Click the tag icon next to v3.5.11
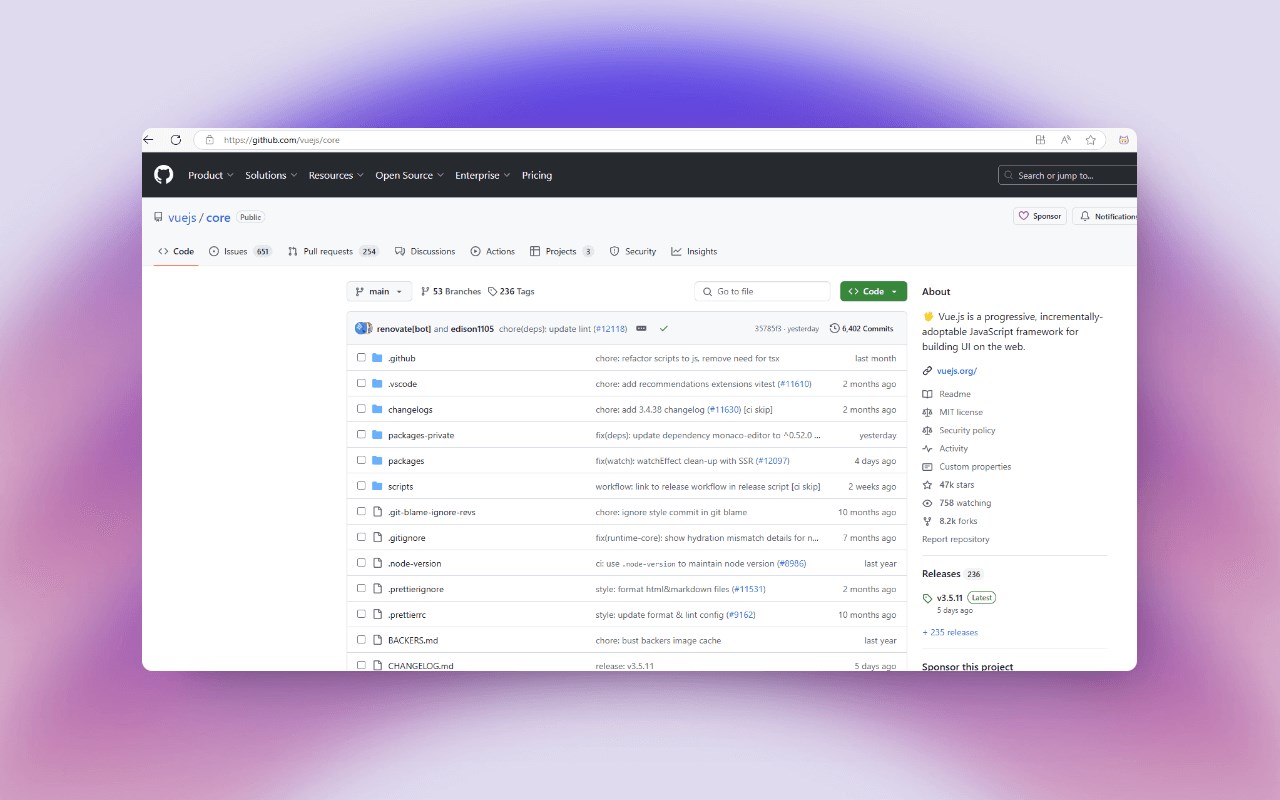 click(x=927, y=598)
